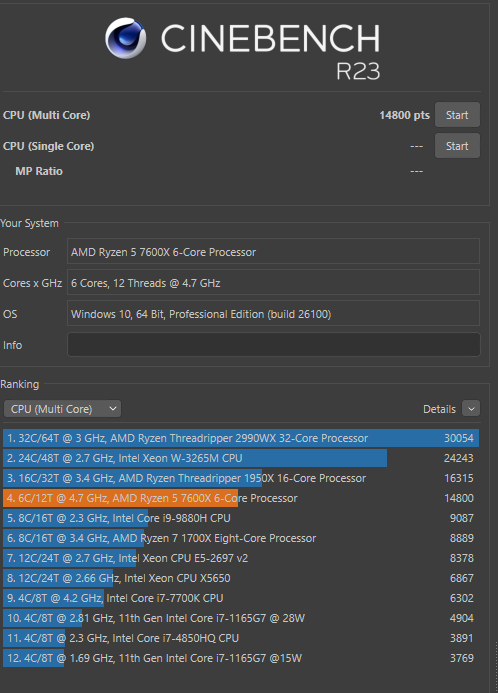The image size is (498, 693).
Task: Select the Core i9-9880H ranking row
Action: click(241, 518)
